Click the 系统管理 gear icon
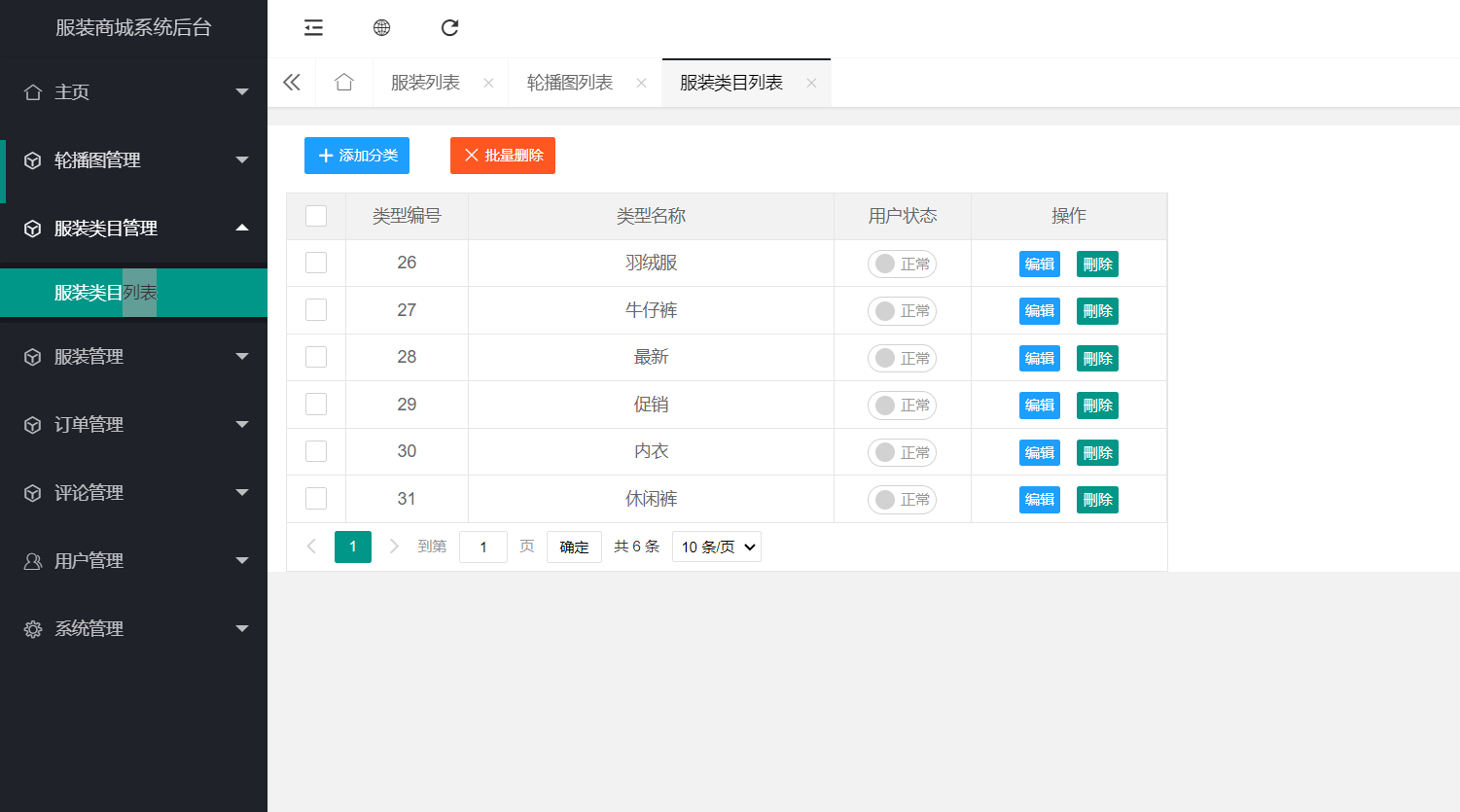Viewport: 1460px width, 812px height. [33, 628]
